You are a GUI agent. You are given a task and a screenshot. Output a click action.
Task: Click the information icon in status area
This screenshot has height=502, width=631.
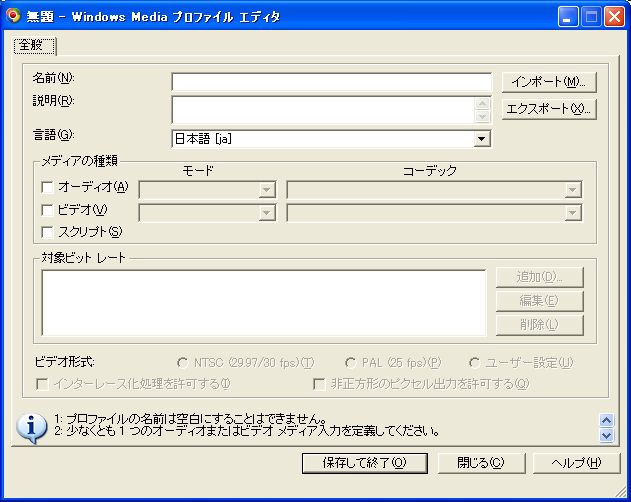click(31, 425)
